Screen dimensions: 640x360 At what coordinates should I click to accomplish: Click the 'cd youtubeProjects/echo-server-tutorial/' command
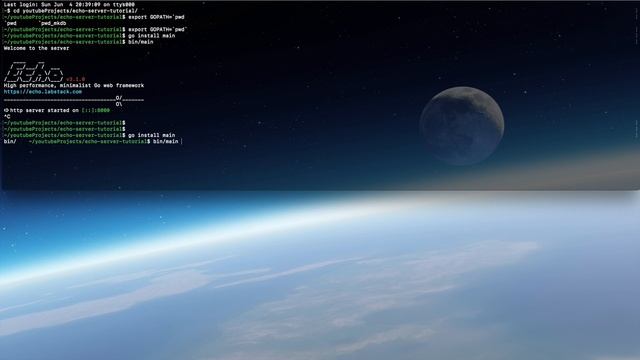[76, 11]
